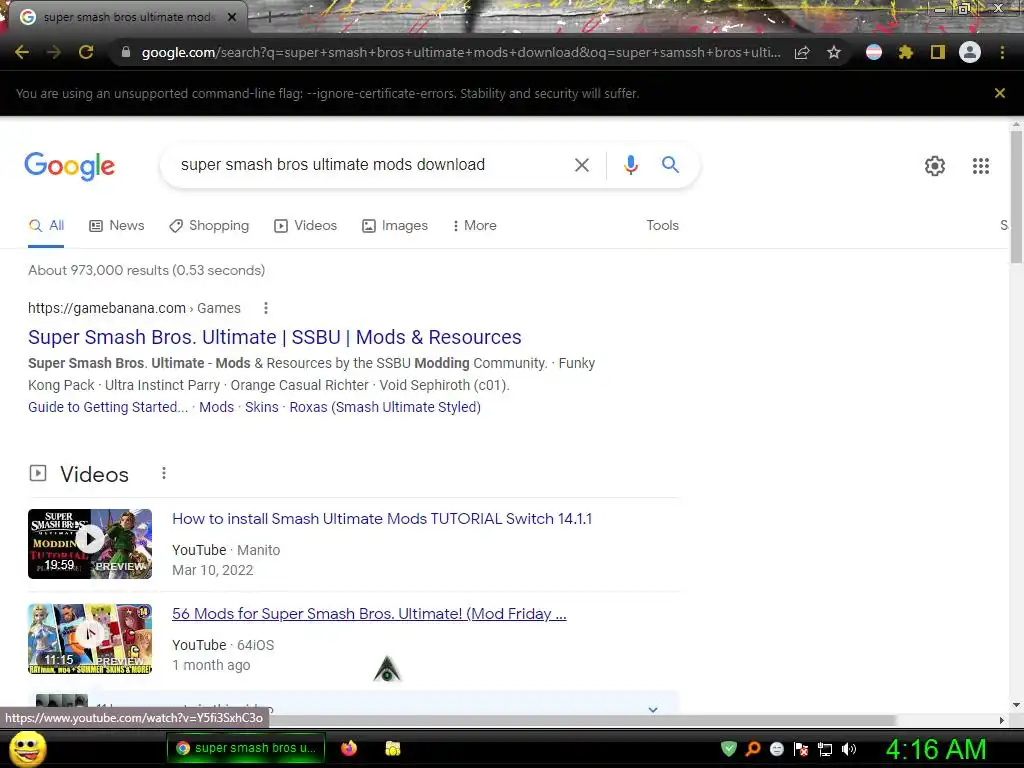Viewport: 1024px width, 768px height.
Task: Switch to the Shopping tab
Action: tap(209, 225)
